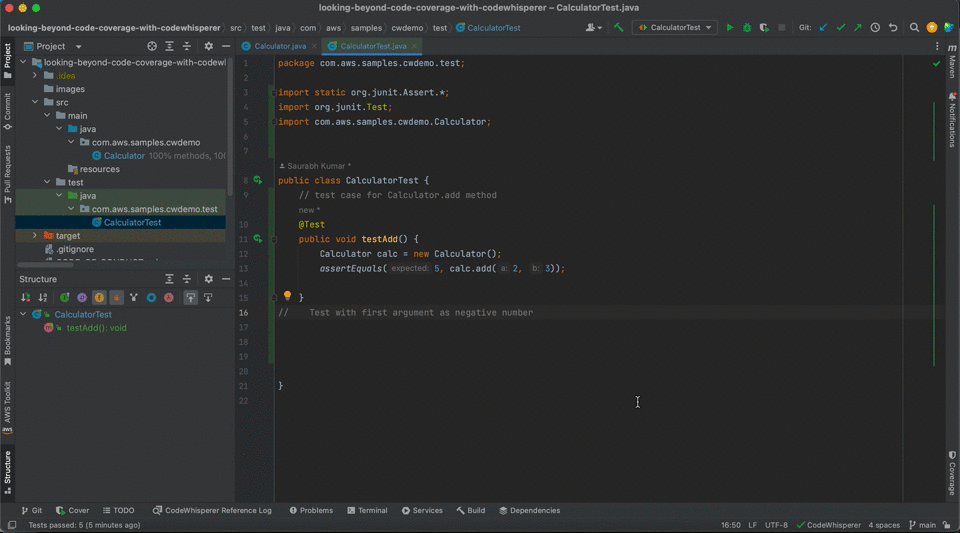
Task: Click CodeWhisperer status bar widget
Action: (828, 525)
